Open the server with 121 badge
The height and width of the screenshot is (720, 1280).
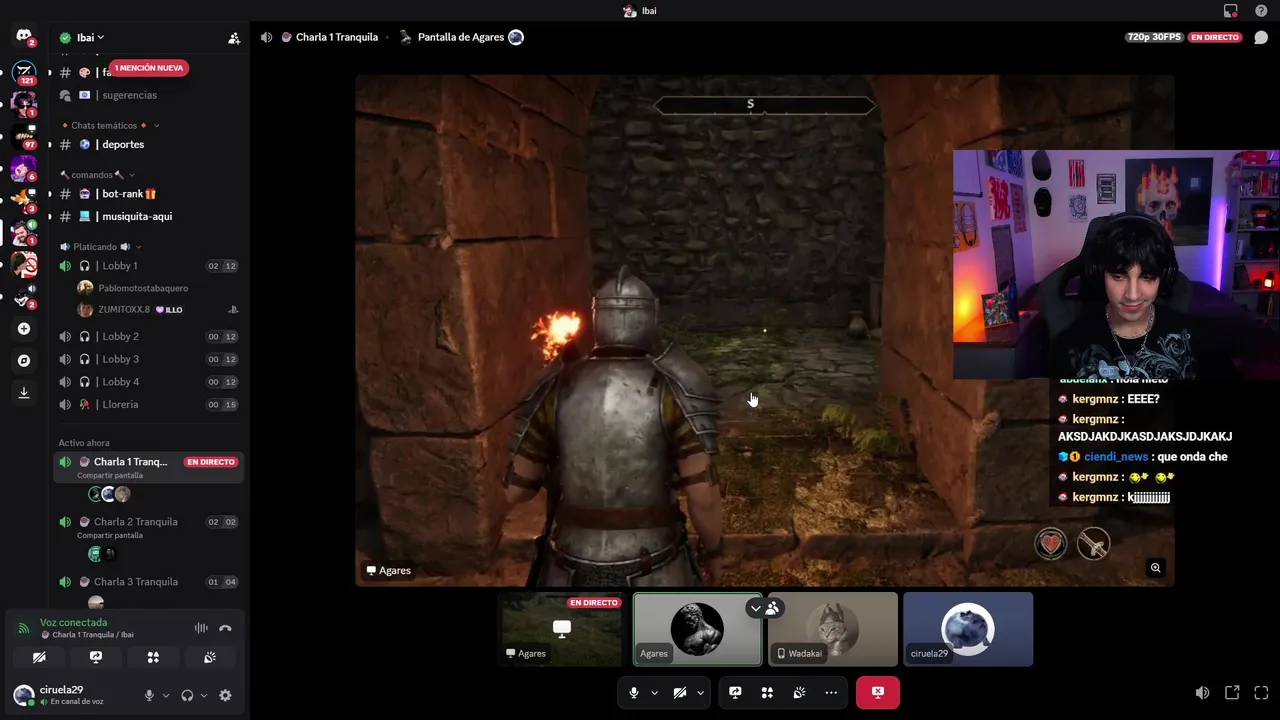tap(24, 72)
